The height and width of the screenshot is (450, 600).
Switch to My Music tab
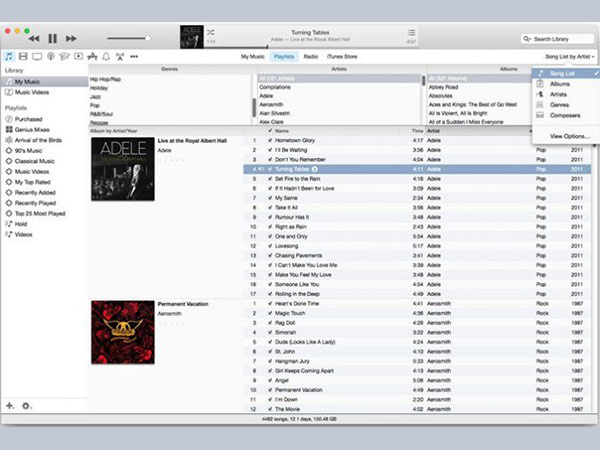(x=253, y=57)
